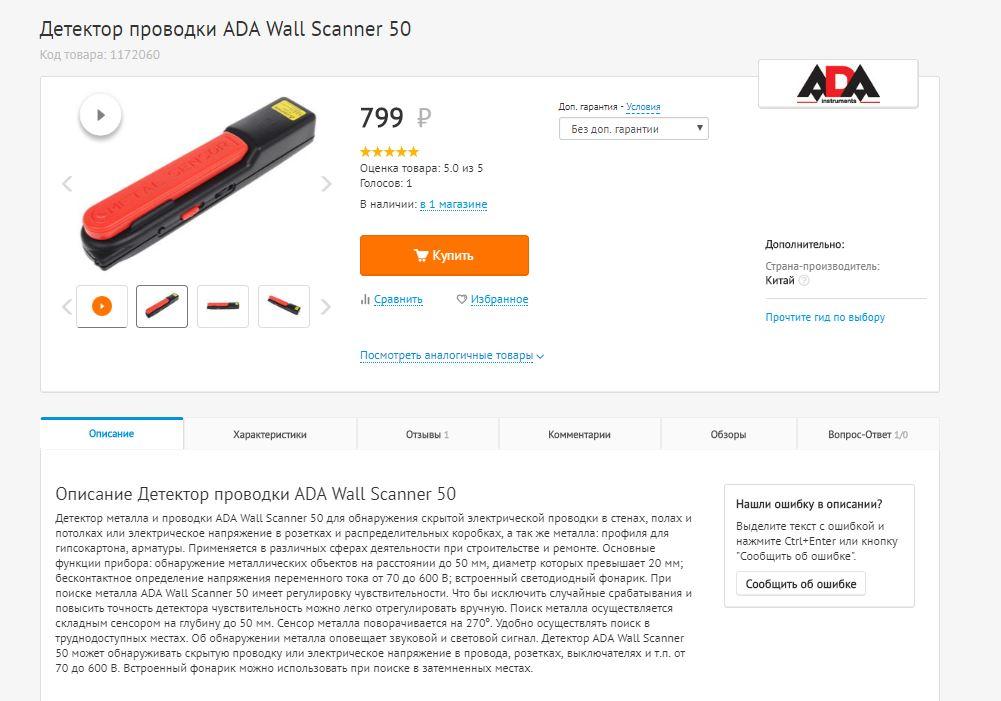
Task: Click the help icon next to Китай
Action: tap(804, 280)
